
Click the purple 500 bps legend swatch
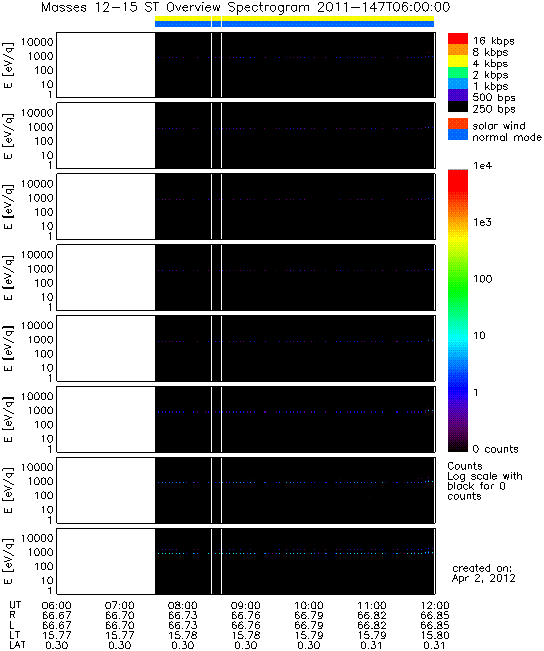(x=458, y=95)
